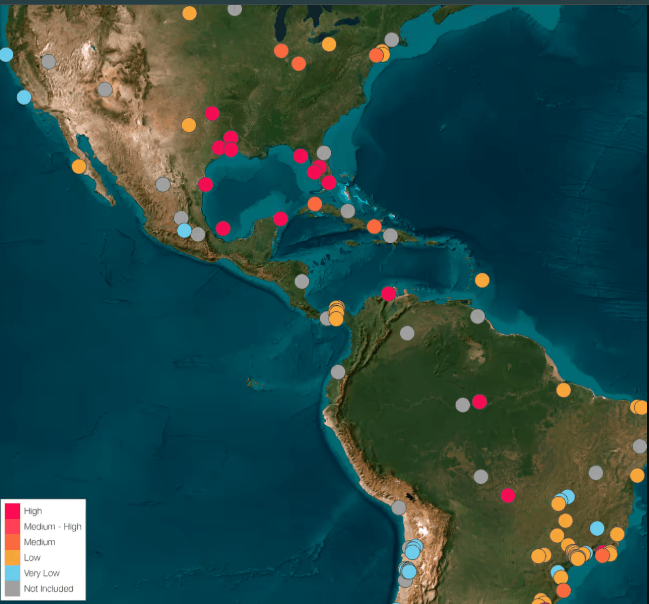649x604 pixels.
Task: Select the light blue marker on the southern California coast
Action: coord(24,97)
